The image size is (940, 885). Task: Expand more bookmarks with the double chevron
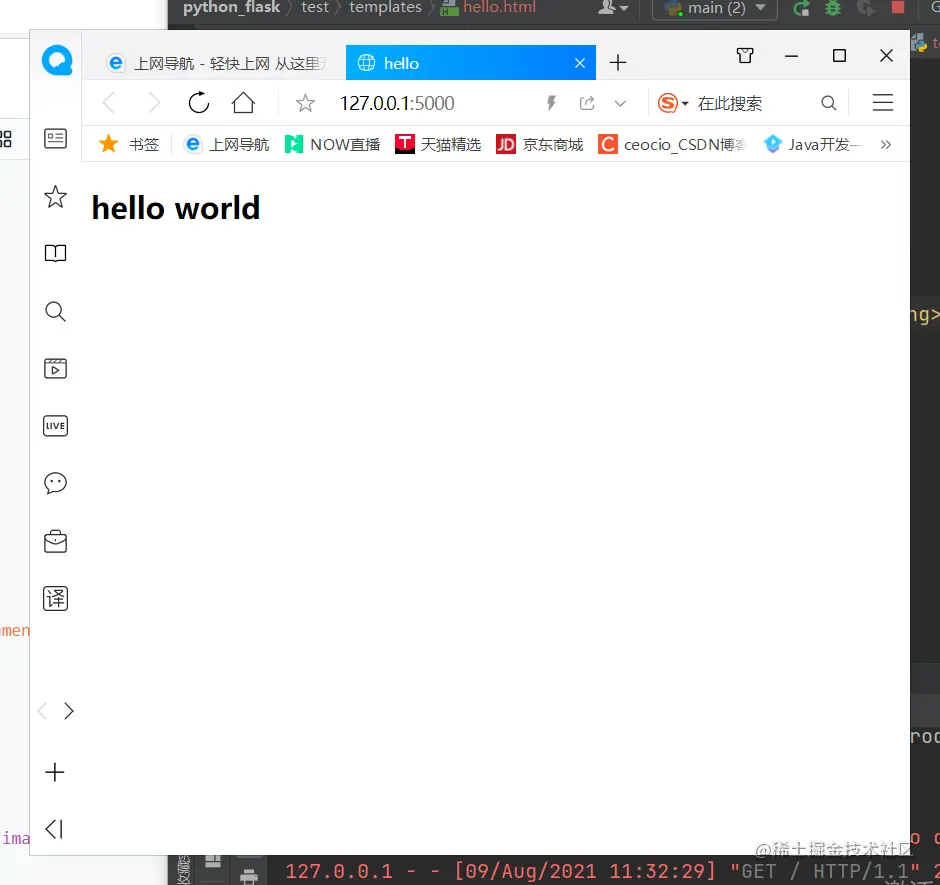(x=885, y=145)
